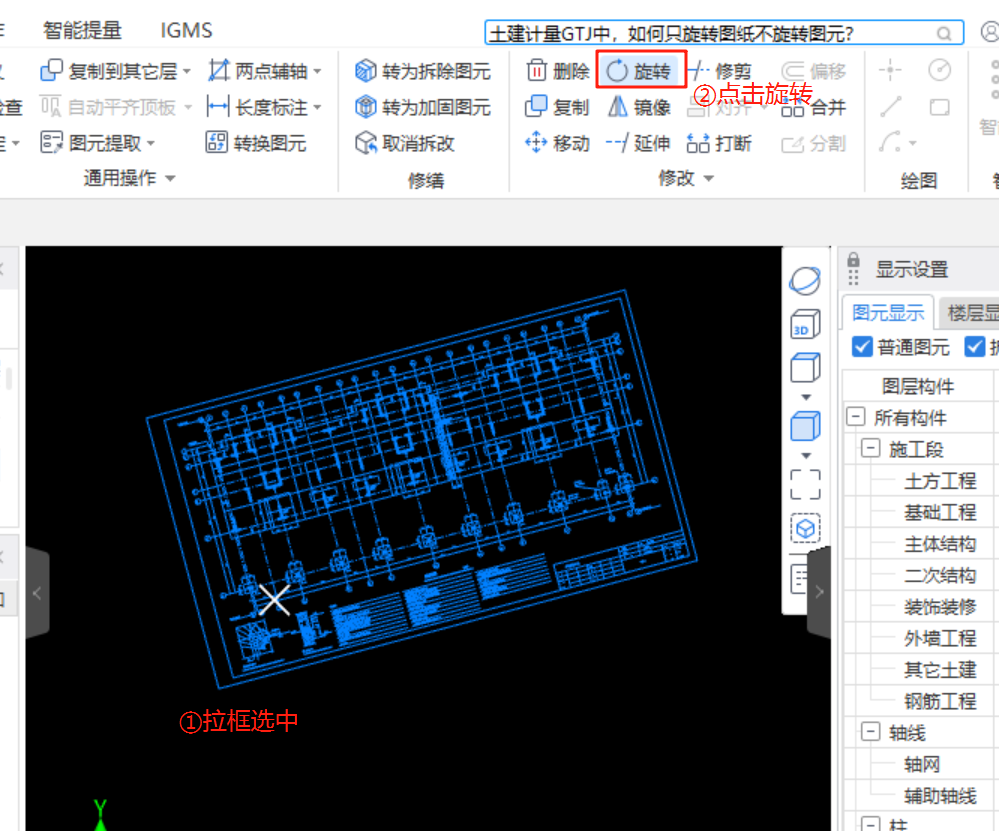Click 转为拆除图元 convert to demolition element

coord(423,71)
